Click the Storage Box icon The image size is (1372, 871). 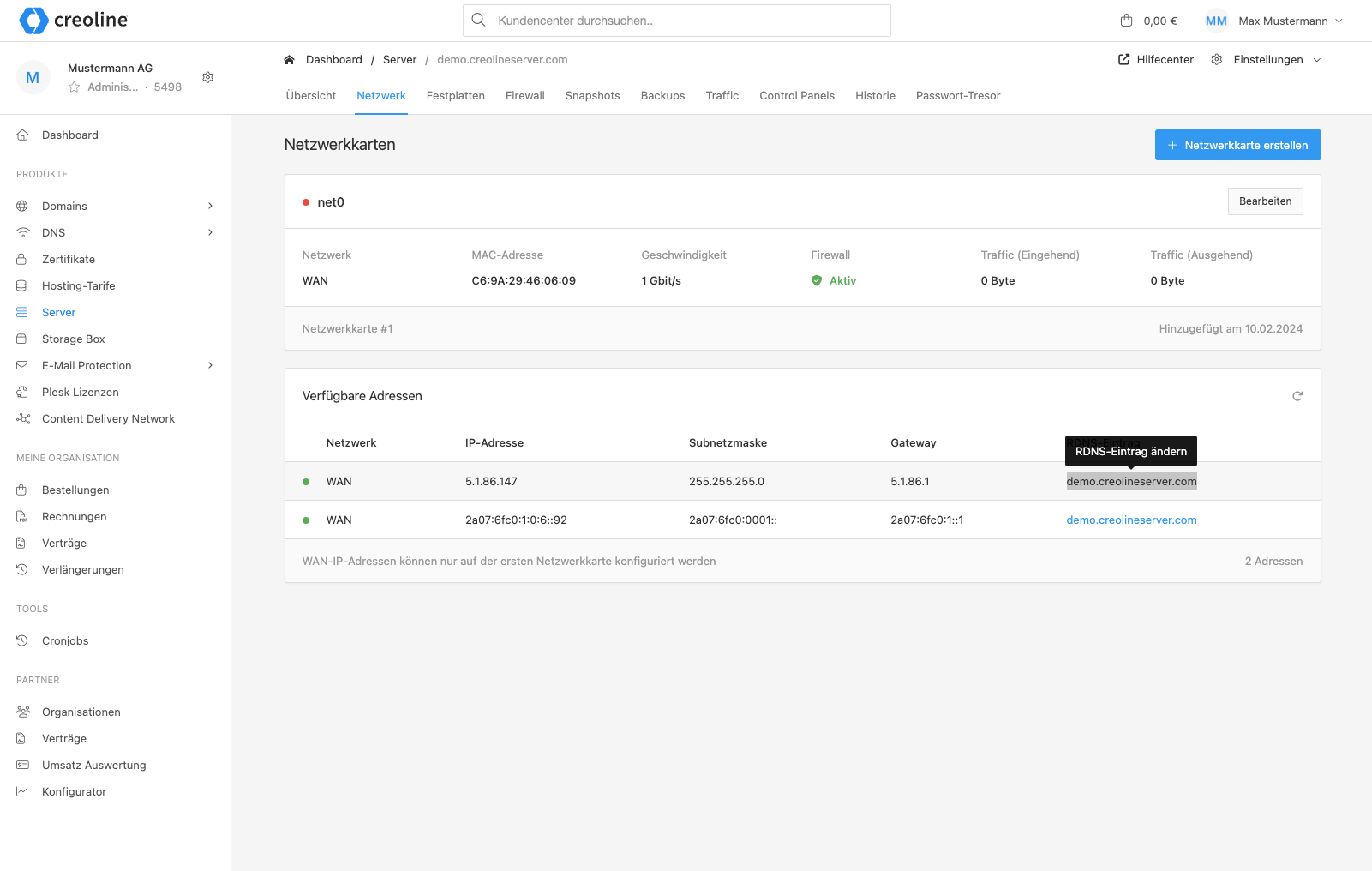(x=21, y=339)
